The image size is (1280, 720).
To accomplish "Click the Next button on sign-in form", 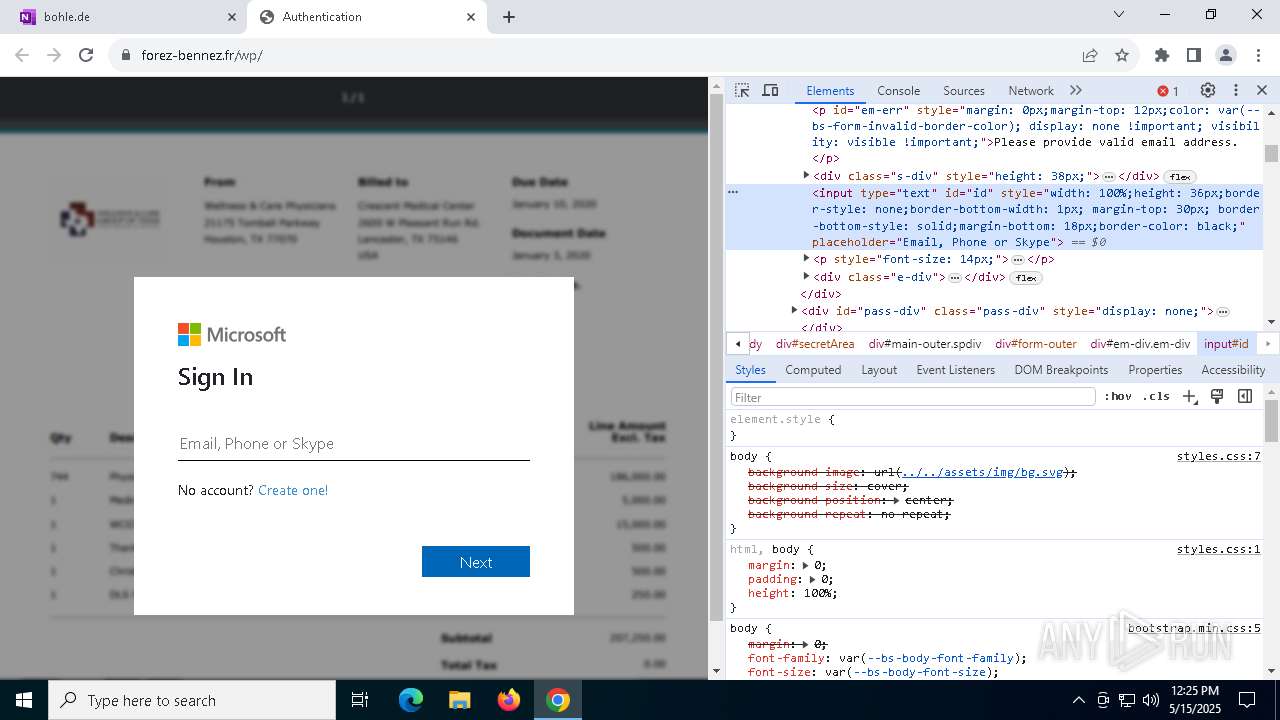I will coord(476,562).
